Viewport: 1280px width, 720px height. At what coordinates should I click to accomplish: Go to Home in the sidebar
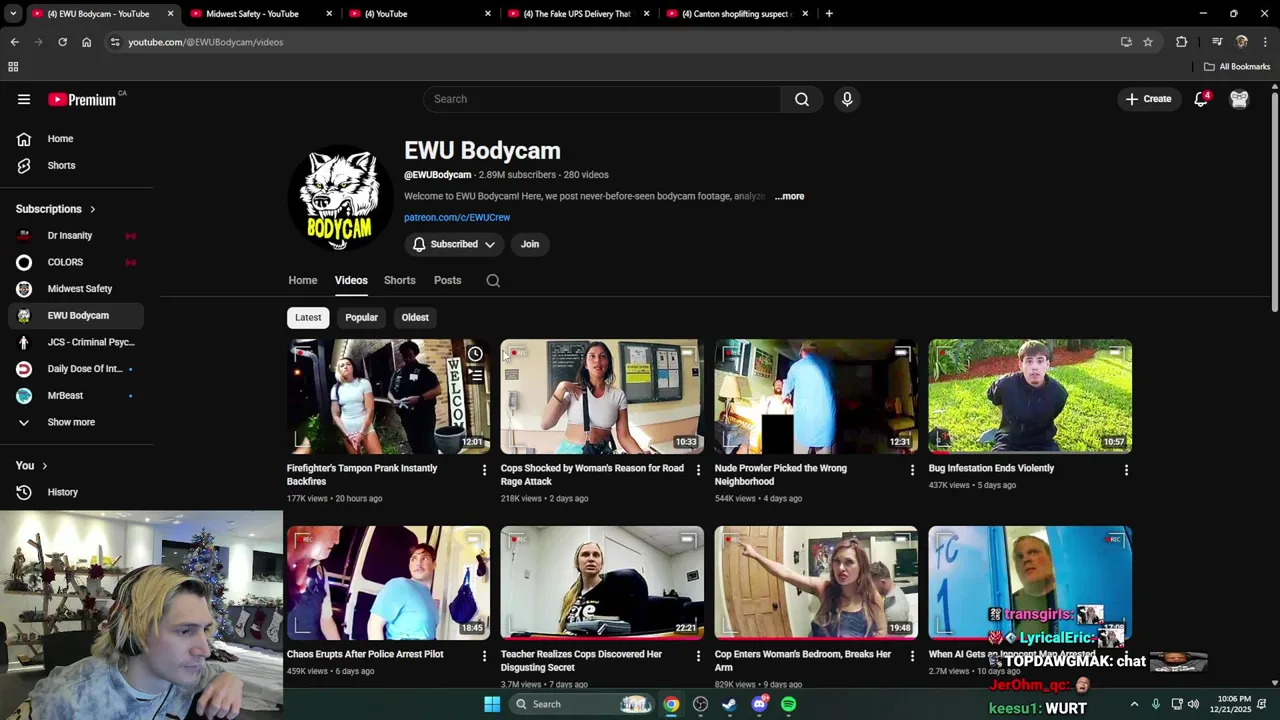(76, 139)
